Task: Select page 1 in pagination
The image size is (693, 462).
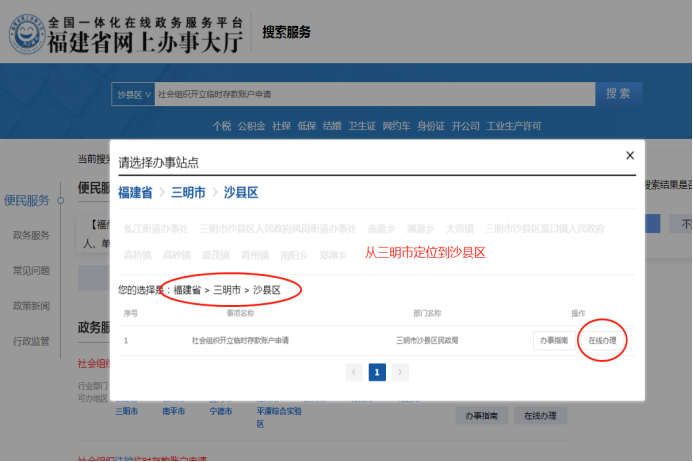Action: [x=377, y=372]
